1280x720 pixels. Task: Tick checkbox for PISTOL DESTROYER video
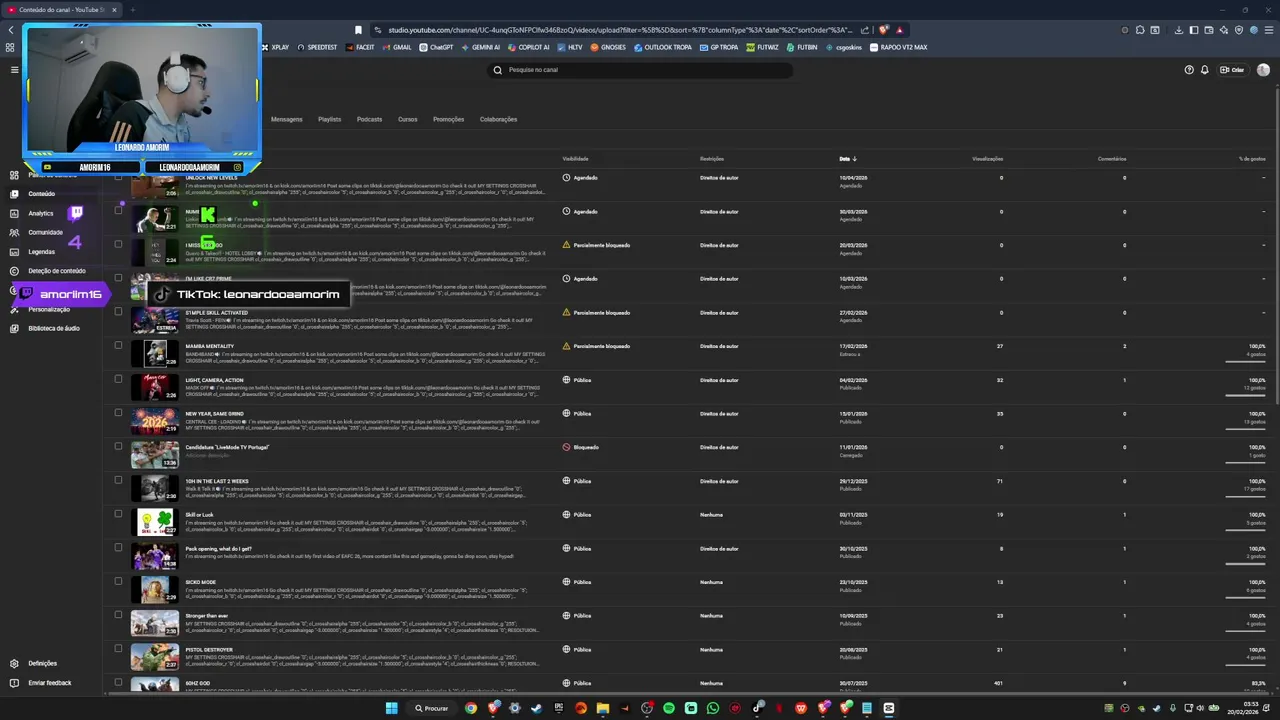click(x=118, y=649)
